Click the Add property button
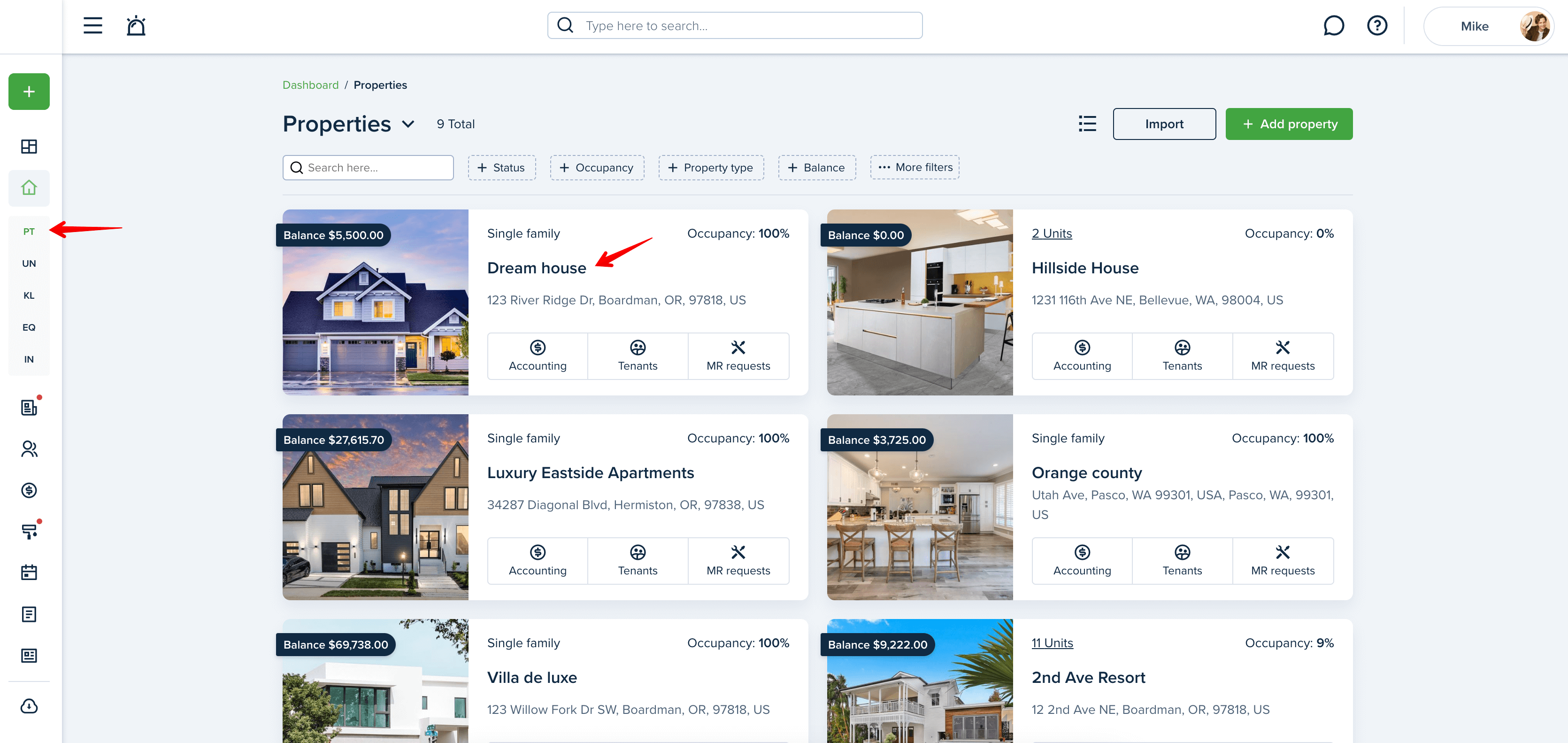This screenshot has height=743, width=1568. coord(1289,124)
